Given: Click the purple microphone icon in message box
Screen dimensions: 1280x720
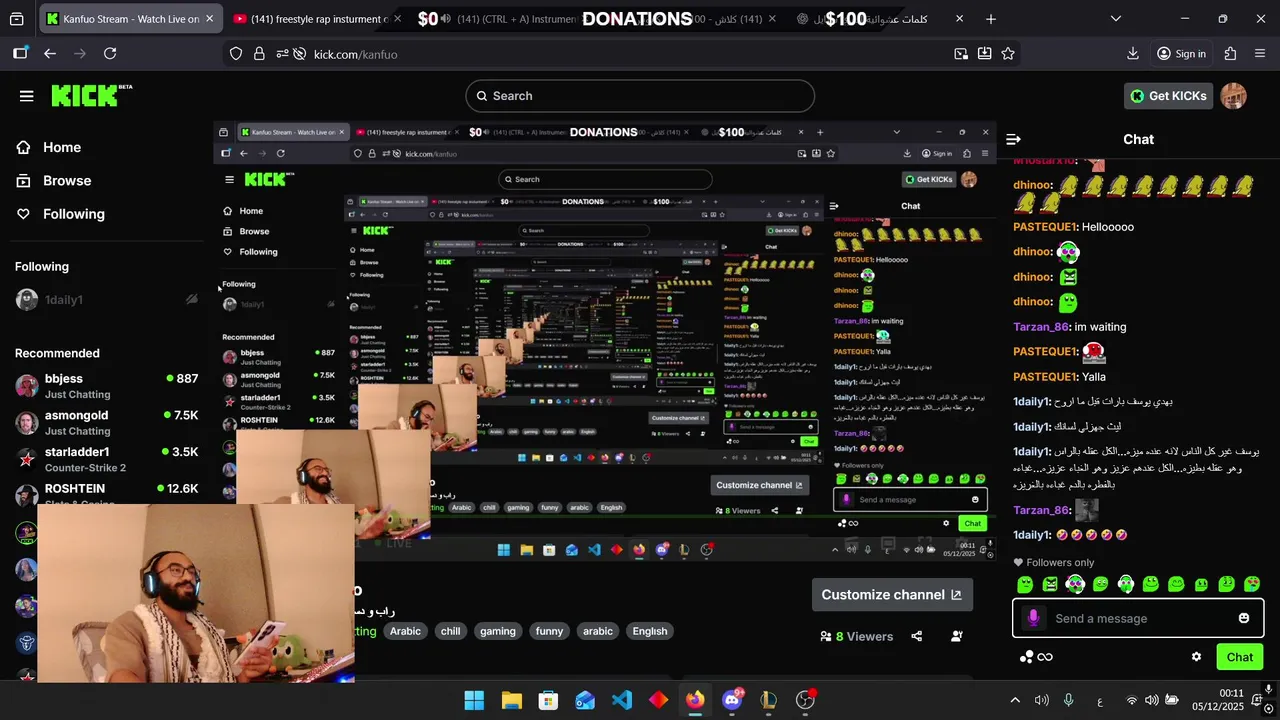Looking at the screenshot, I should pyautogui.click(x=1033, y=618).
